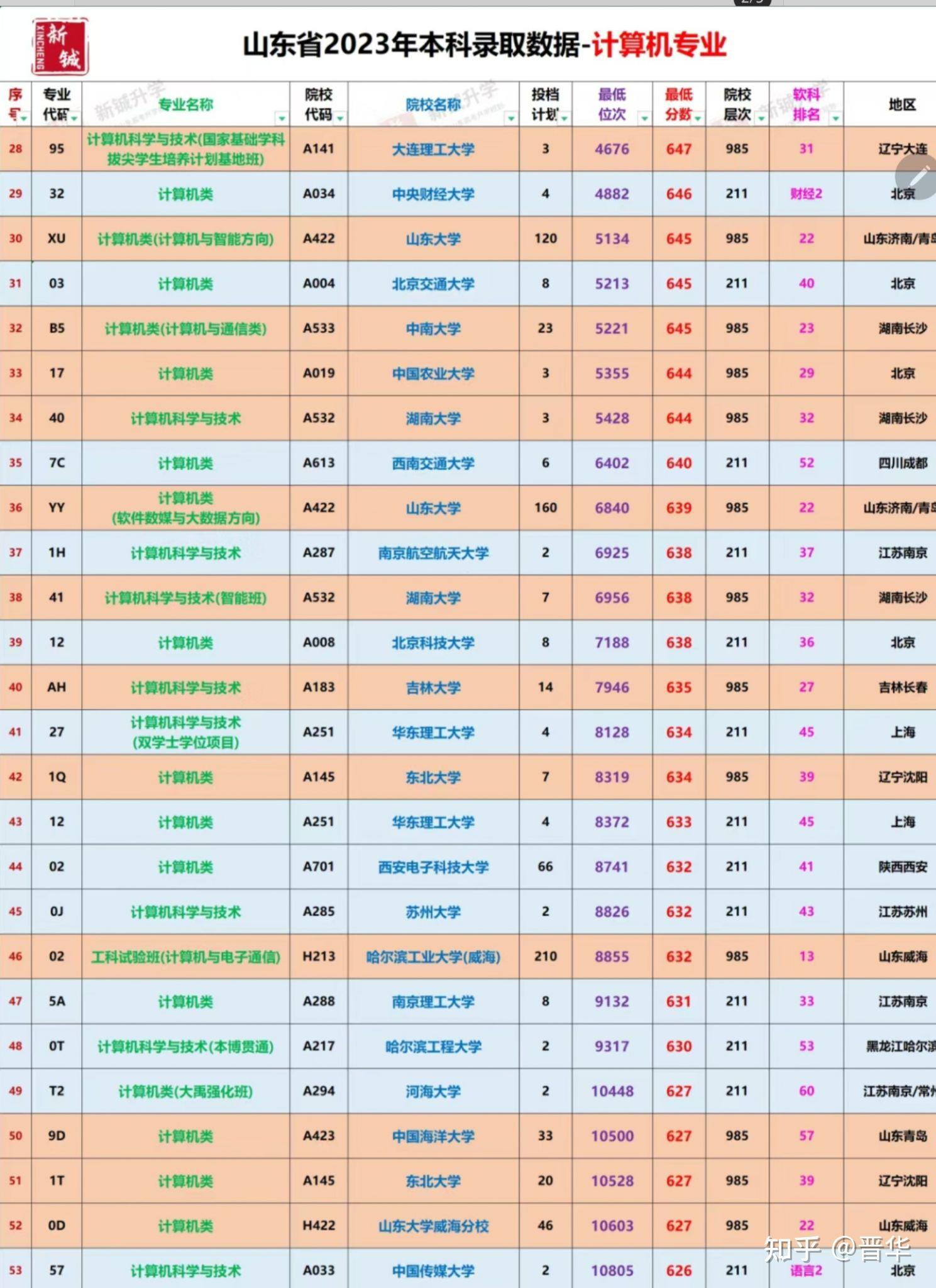936x1288 pixels.
Task: Select cell 大连理工大学
Action: pos(433,150)
